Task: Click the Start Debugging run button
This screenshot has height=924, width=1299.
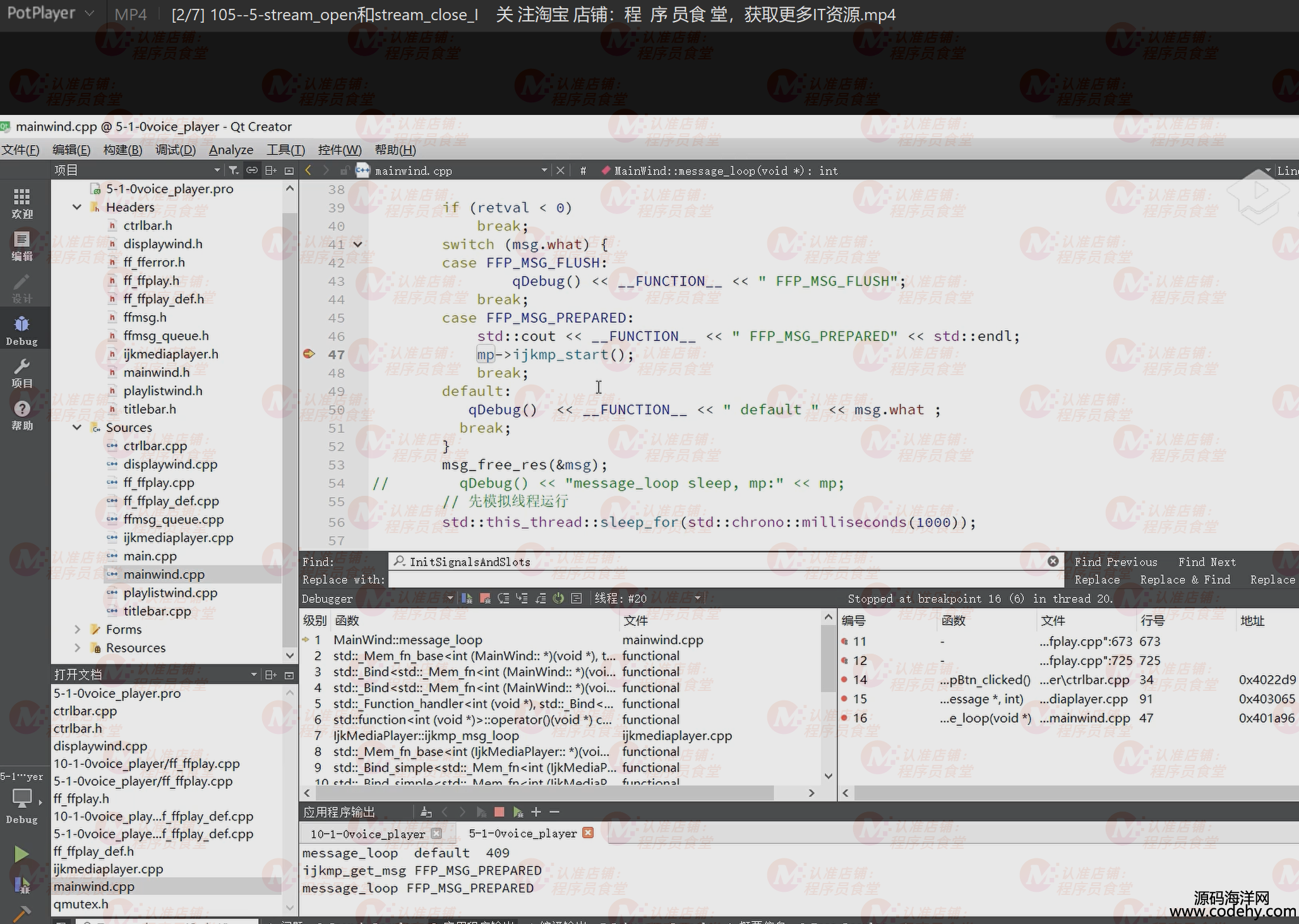Action: (21, 884)
